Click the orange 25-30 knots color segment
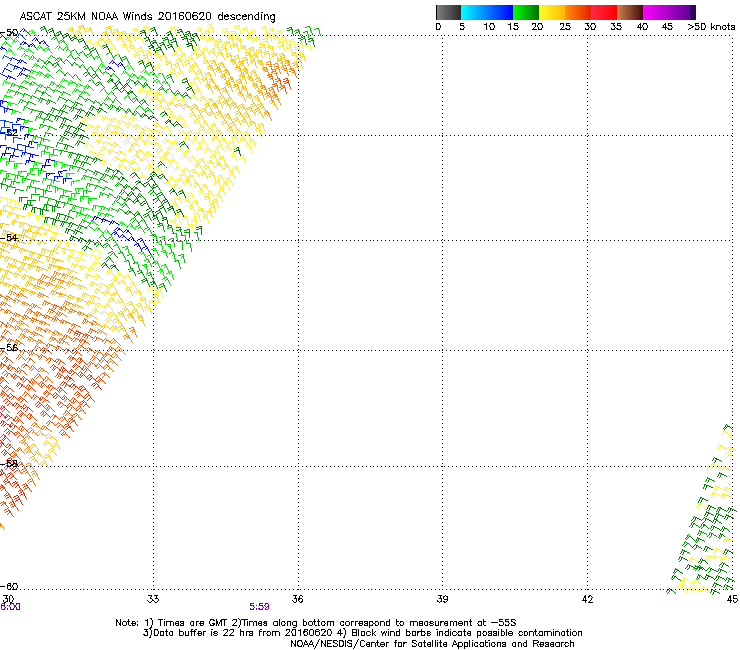The height and width of the screenshot is (650, 740). (x=578, y=12)
